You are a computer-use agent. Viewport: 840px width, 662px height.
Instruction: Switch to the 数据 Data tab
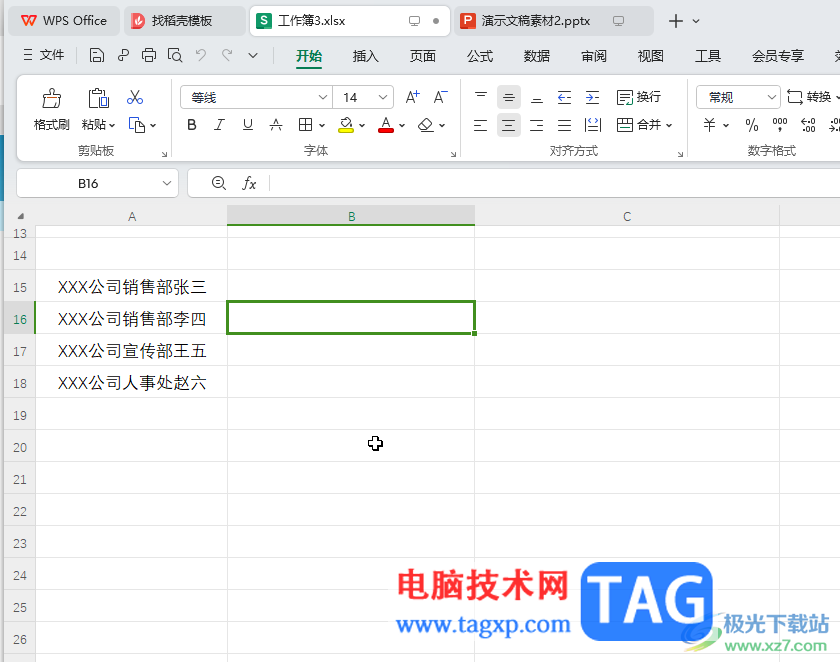pos(537,56)
